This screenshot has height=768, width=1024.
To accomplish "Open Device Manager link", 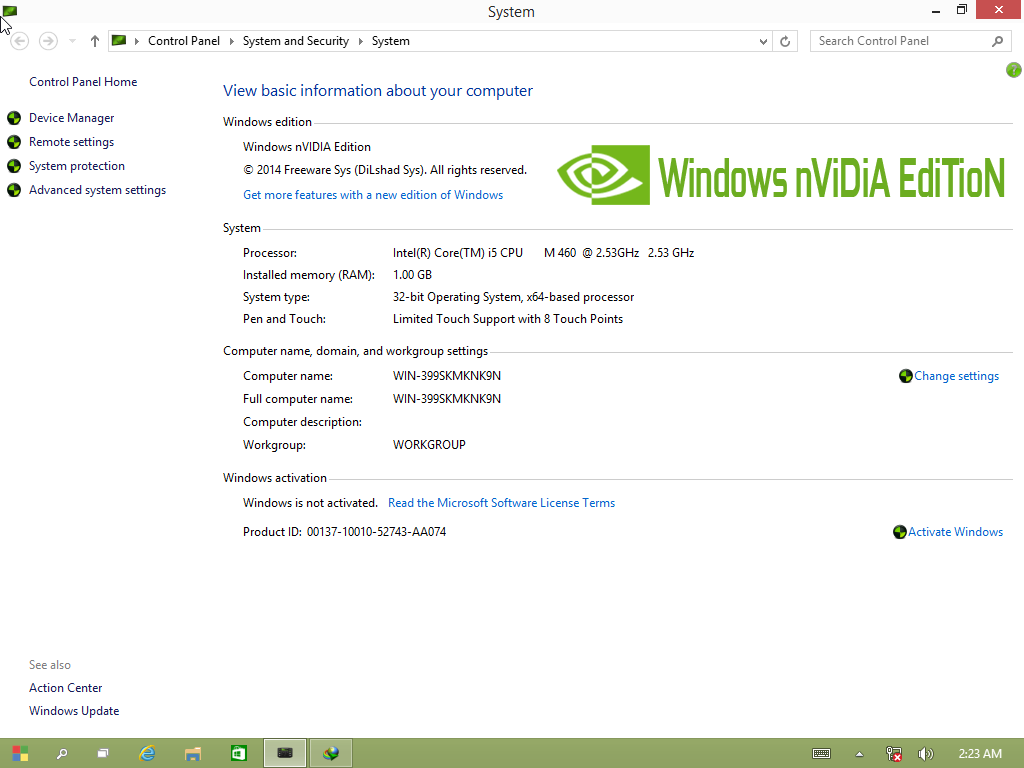I will click(71, 118).
